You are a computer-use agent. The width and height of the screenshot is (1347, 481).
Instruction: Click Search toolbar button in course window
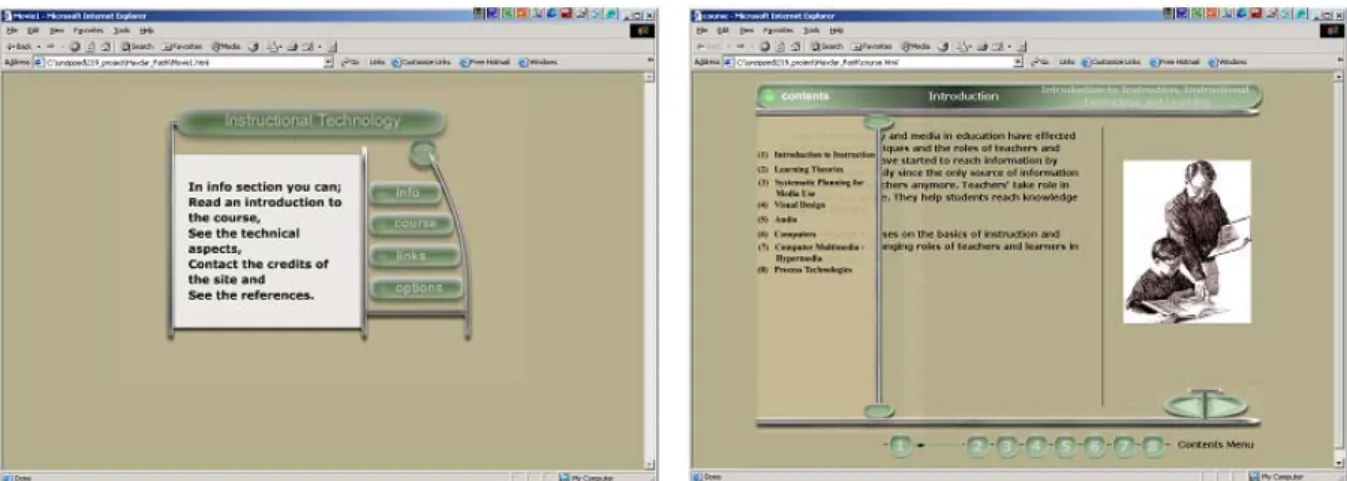[827, 46]
